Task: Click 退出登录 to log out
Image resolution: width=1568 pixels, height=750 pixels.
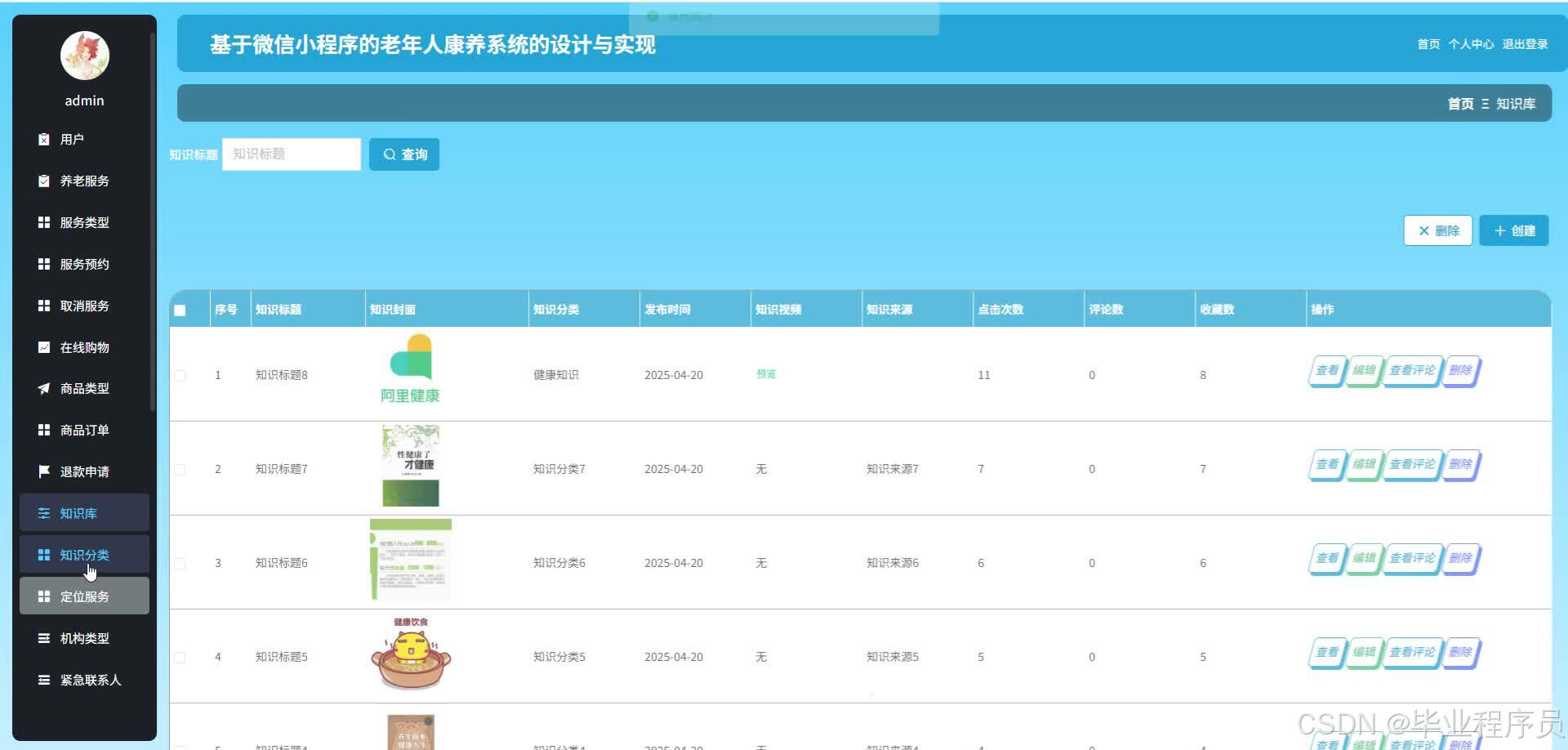Action: pyautogui.click(x=1525, y=44)
